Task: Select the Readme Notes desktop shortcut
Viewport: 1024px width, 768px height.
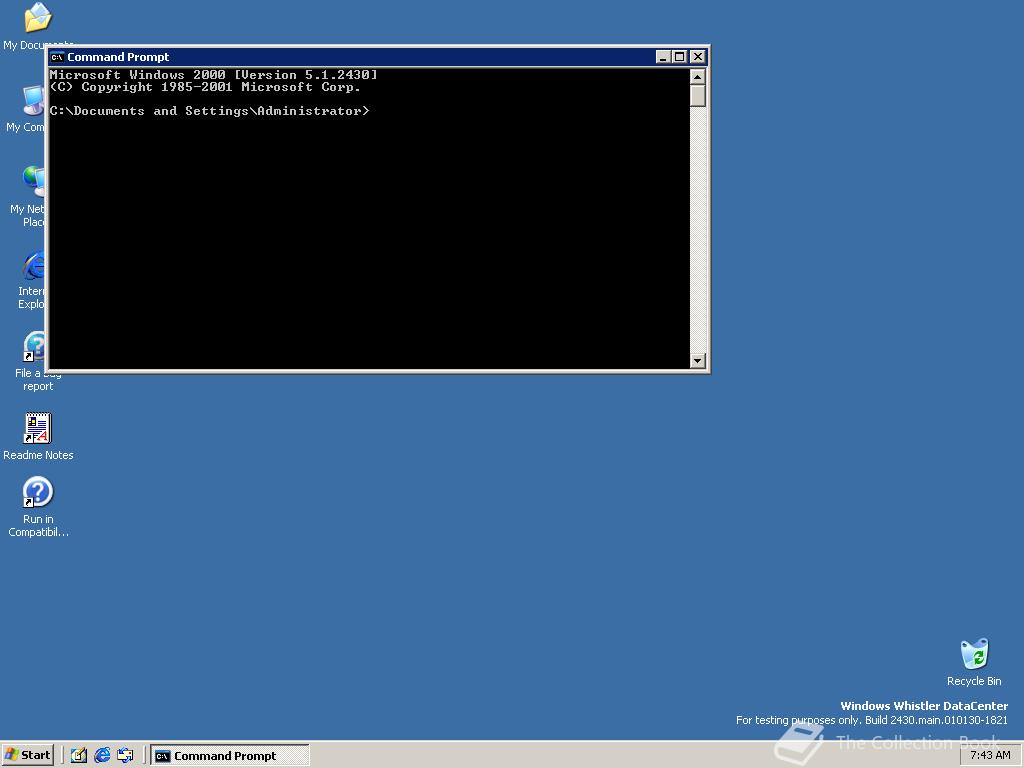Action: pos(38,428)
